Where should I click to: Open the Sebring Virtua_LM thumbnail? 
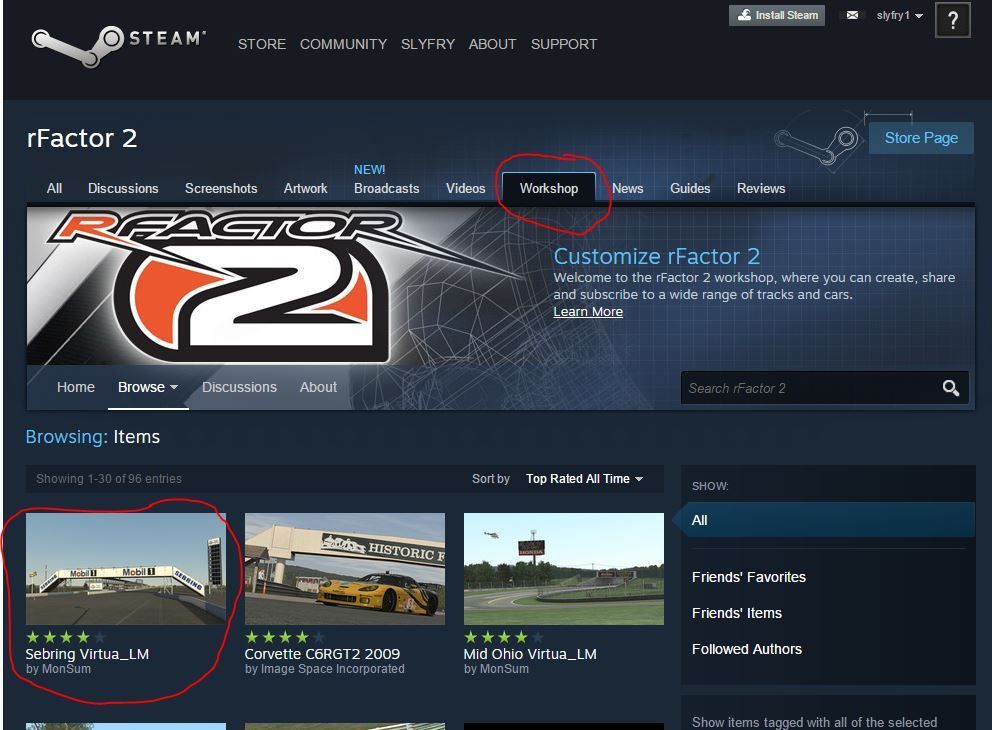(x=126, y=569)
